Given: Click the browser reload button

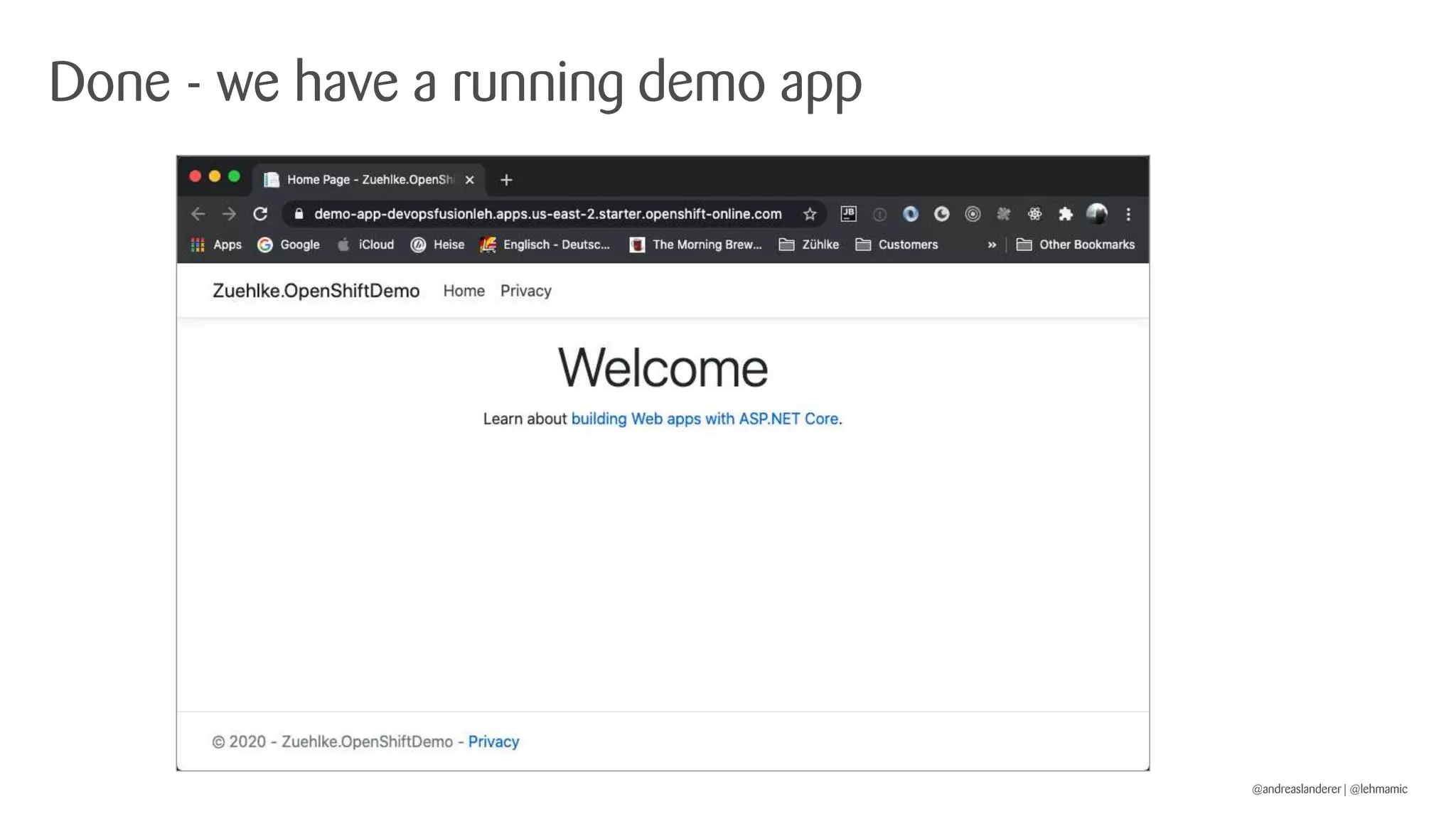Looking at the screenshot, I should (x=260, y=214).
